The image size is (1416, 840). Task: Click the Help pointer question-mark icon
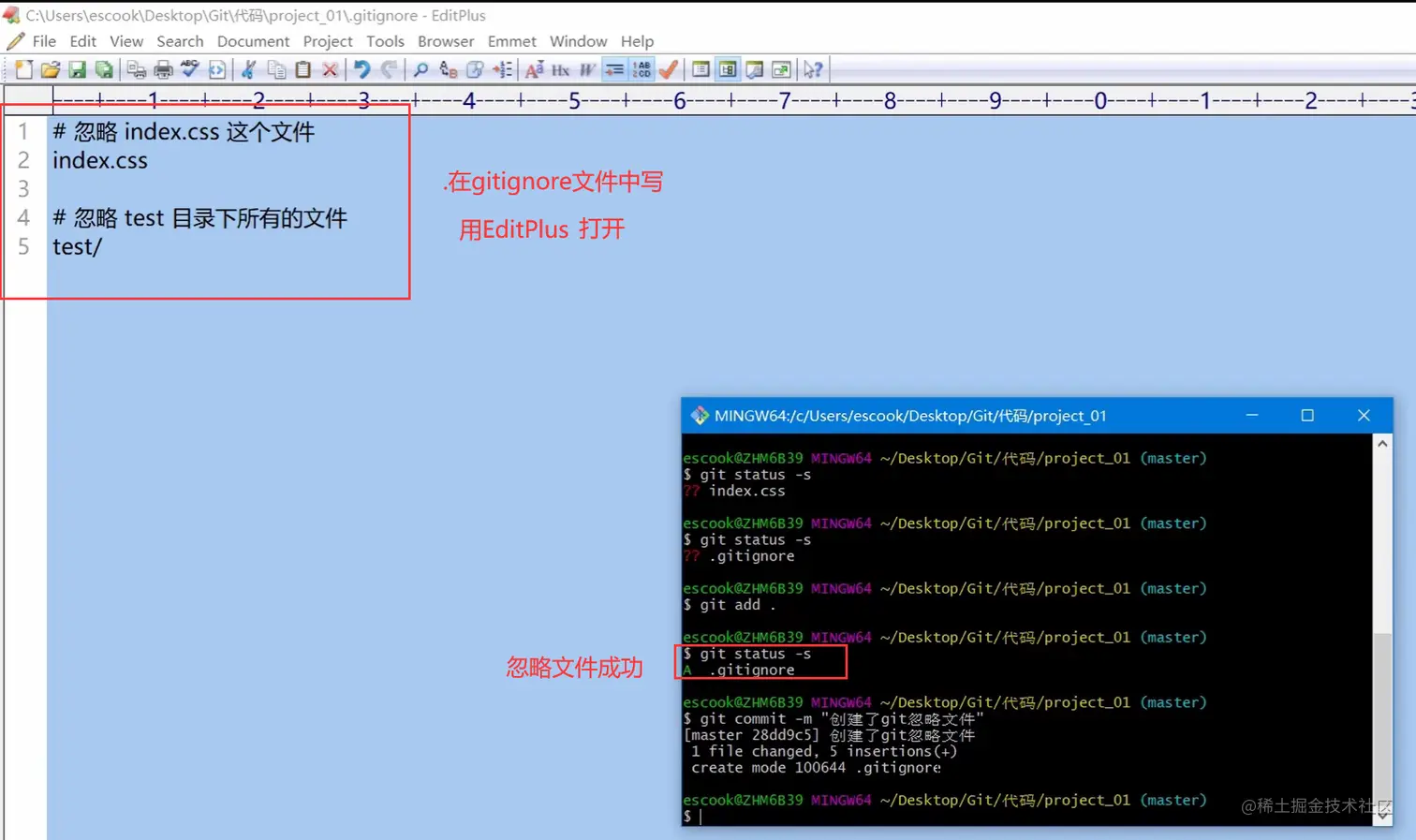click(812, 69)
